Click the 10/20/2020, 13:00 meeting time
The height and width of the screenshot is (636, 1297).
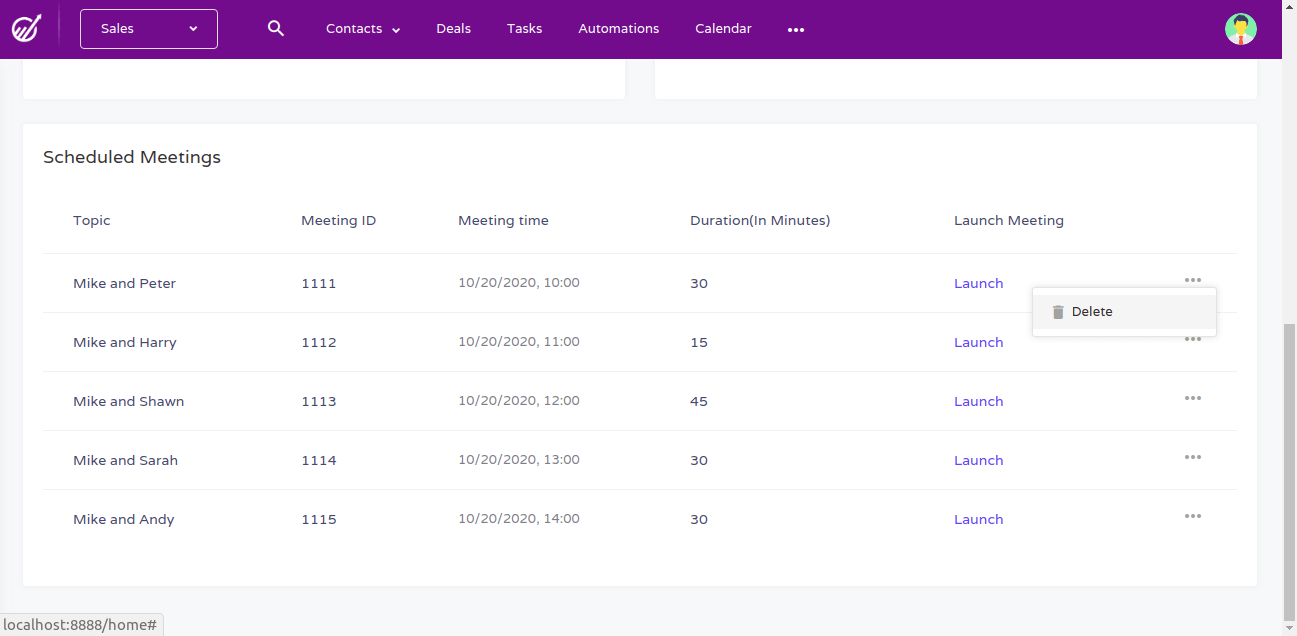click(x=519, y=460)
